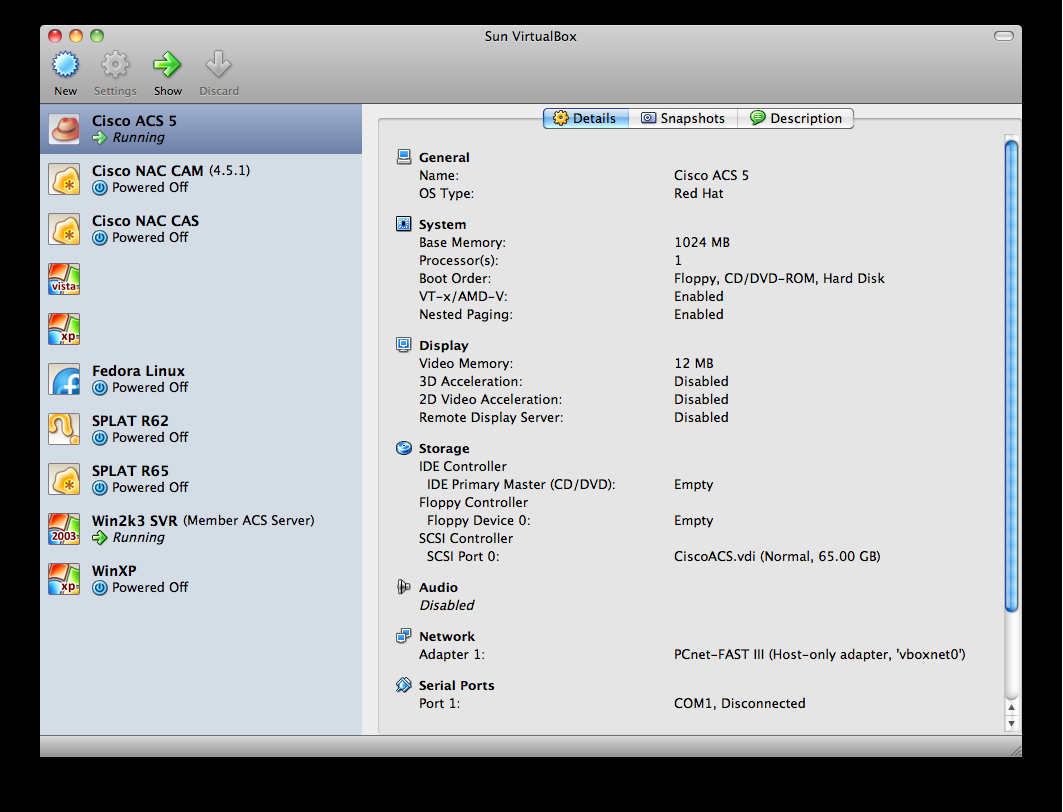This screenshot has width=1063, height=812.
Task: Click the Discard toolbar icon
Action: tap(218, 66)
